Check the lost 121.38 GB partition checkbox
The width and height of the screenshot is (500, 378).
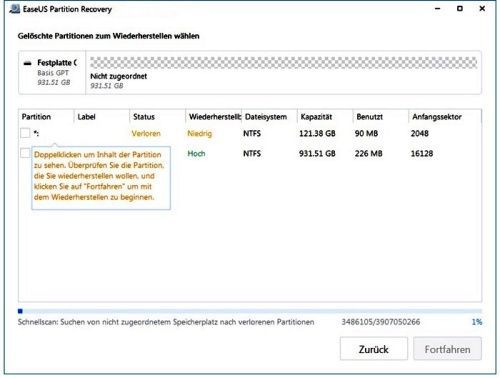click(x=25, y=133)
